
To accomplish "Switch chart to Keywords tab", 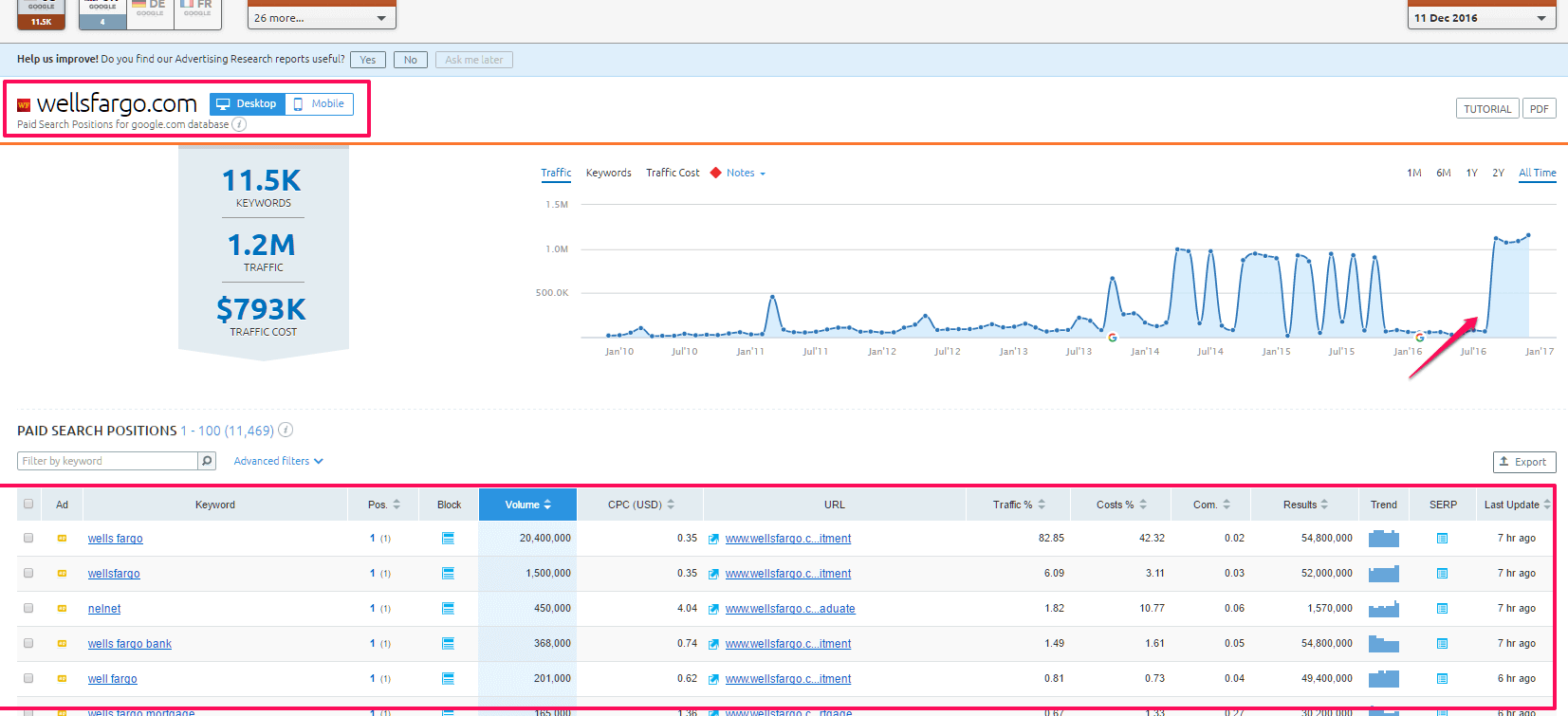I will [609, 173].
